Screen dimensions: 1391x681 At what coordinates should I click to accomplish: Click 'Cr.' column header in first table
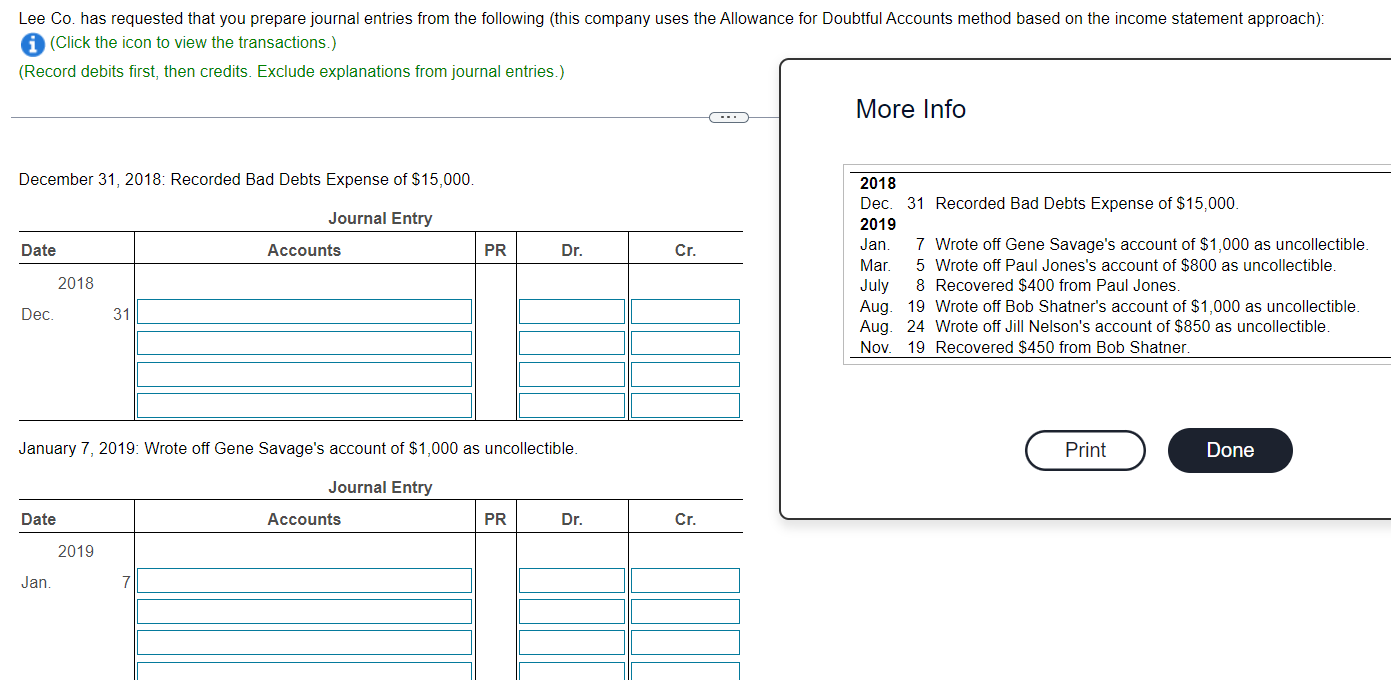pyautogui.click(x=685, y=251)
